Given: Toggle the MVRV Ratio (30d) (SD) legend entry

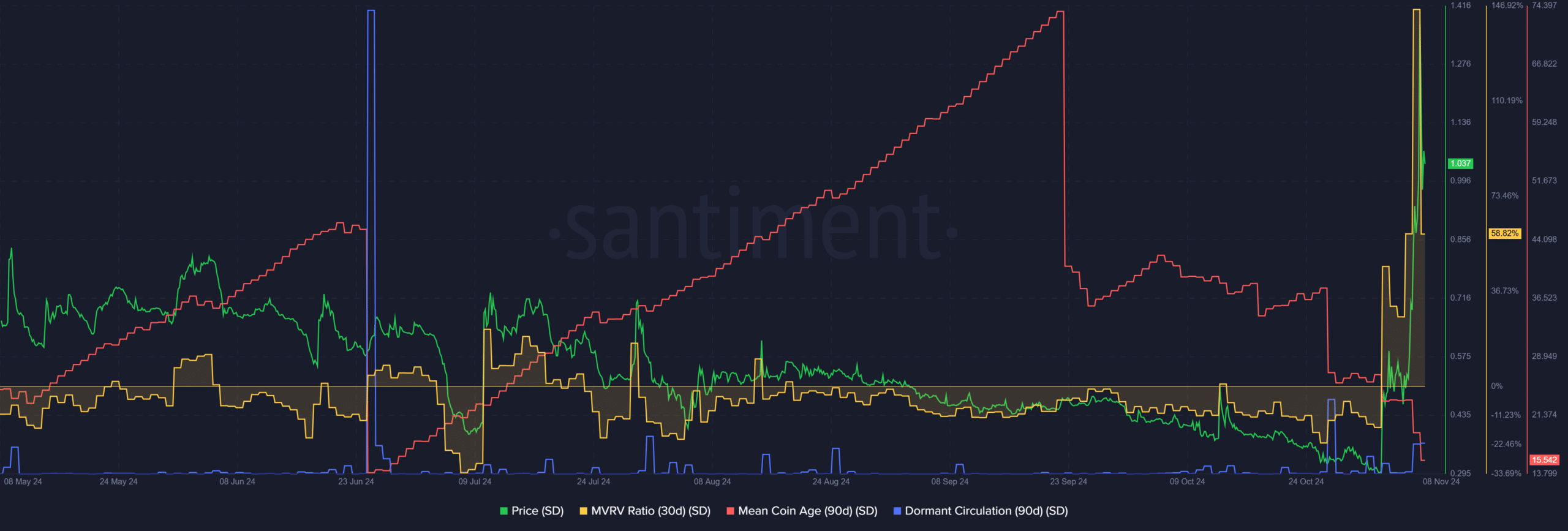Looking at the screenshot, I should pos(645,511).
